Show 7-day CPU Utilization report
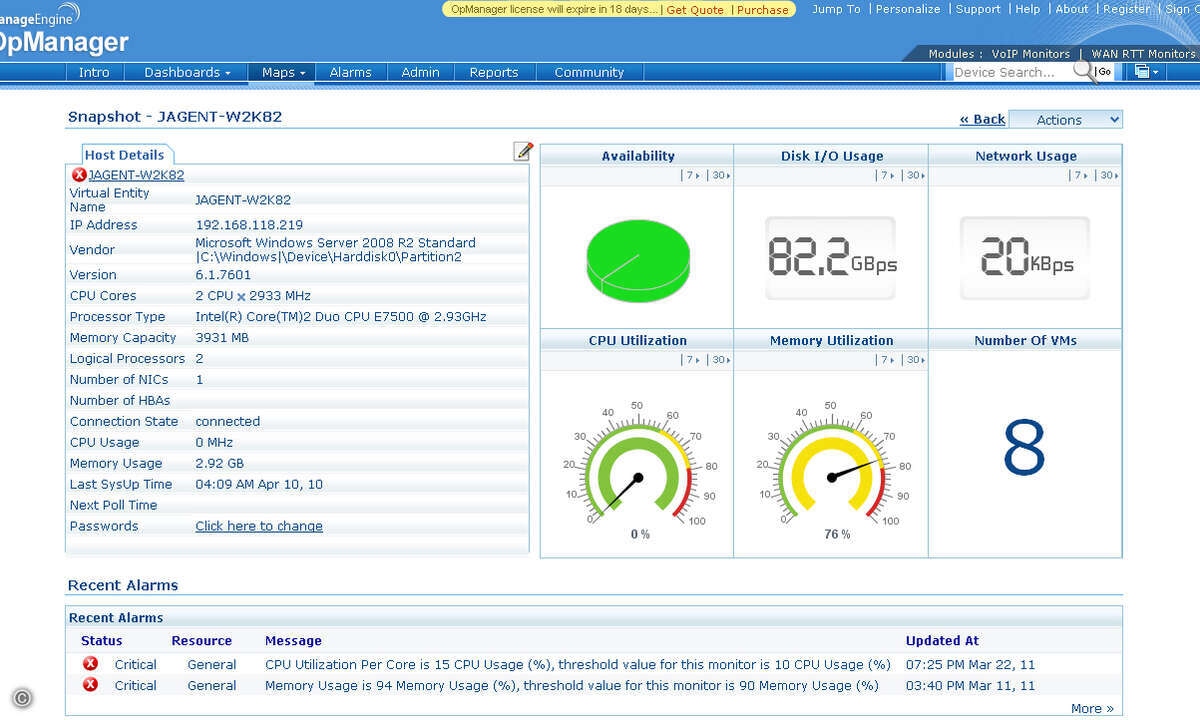 tap(690, 360)
